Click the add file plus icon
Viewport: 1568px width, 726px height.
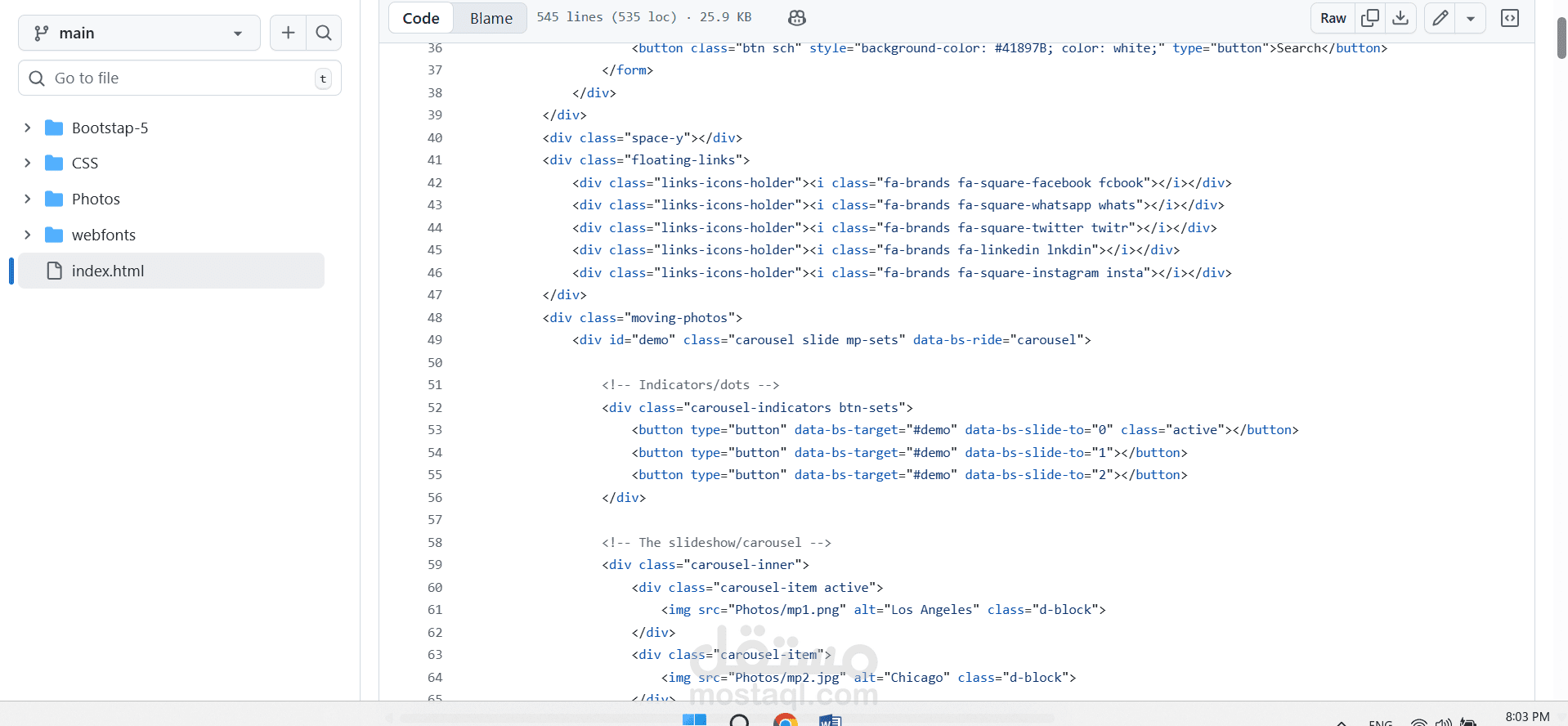288,33
